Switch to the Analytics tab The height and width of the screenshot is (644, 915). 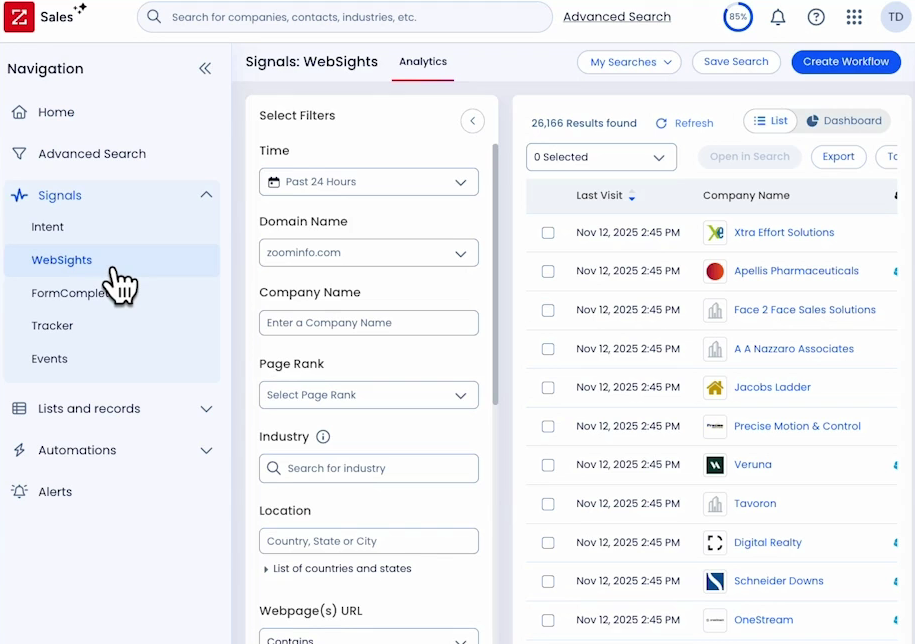pos(423,62)
